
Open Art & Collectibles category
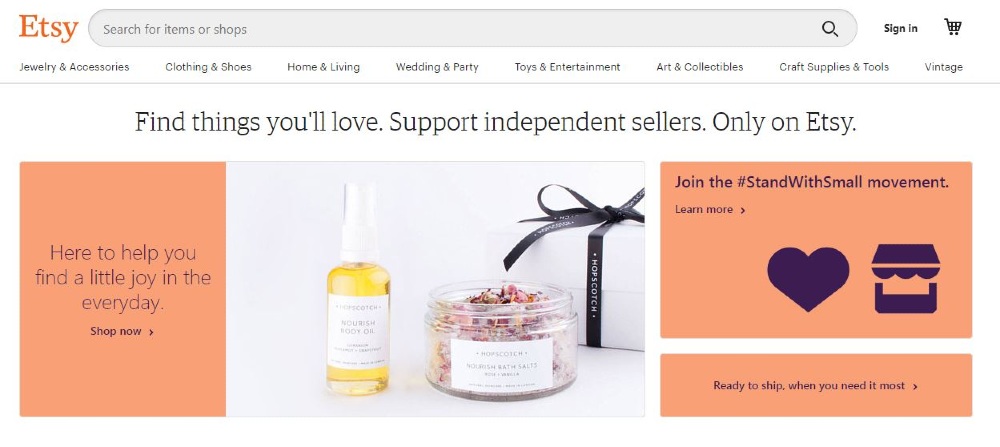coord(700,67)
